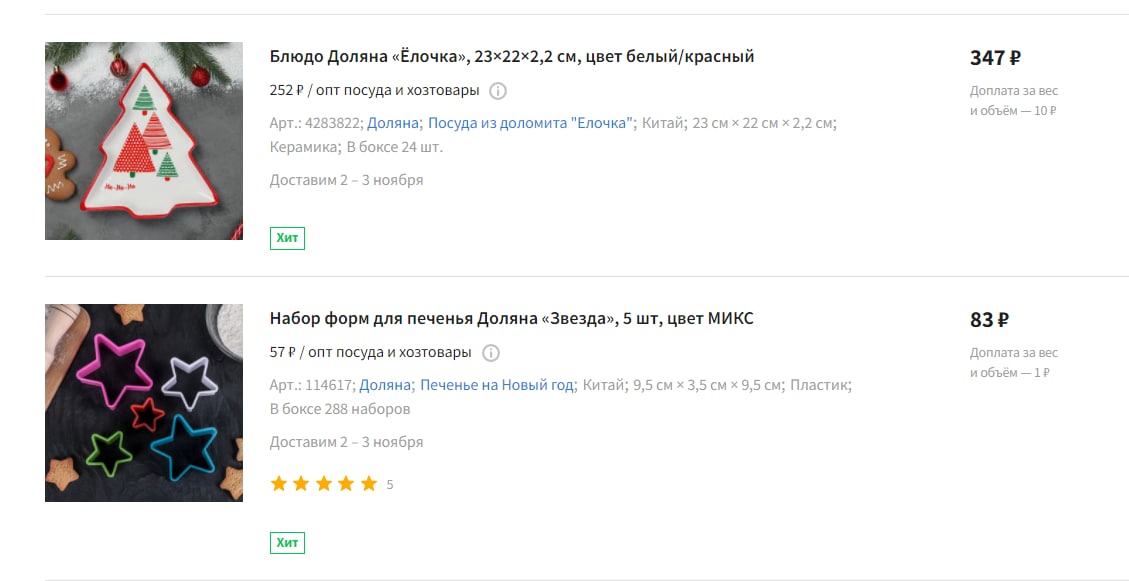Click surcharge note Доплата за вес и объём — 10 ₽
Viewport: 1129px width, 581px height.
1014,101
